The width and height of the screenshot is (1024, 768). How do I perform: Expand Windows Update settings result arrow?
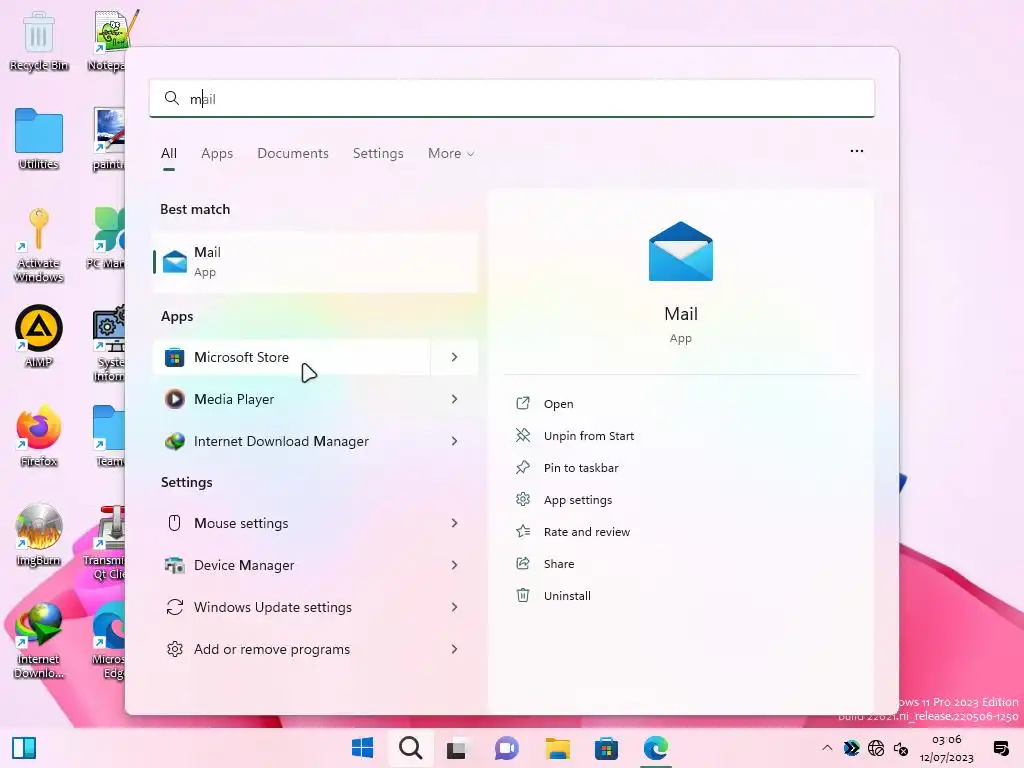click(x=455, y=607)
